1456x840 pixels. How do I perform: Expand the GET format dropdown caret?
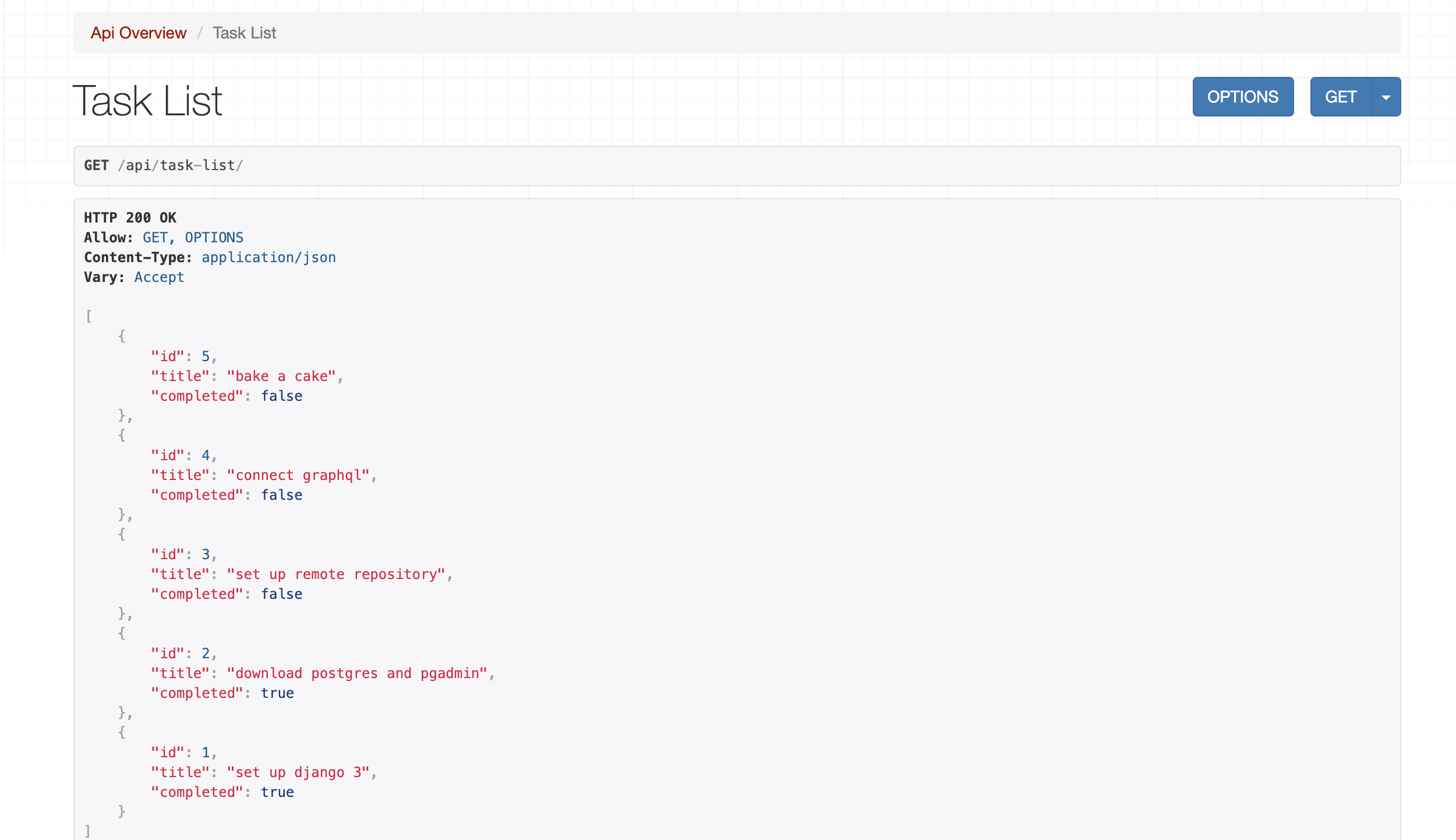pyautogui.click(x=1386, y=97)
